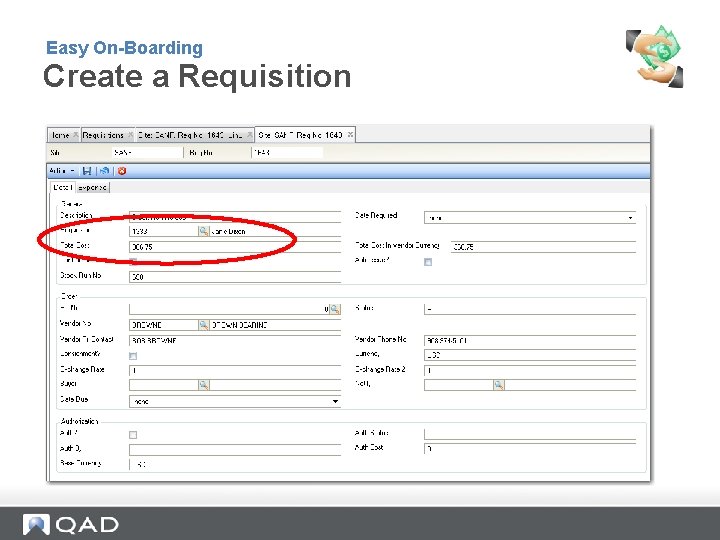
Task: Toggle the Auto Issue checkbox
Action: [428, 262]
